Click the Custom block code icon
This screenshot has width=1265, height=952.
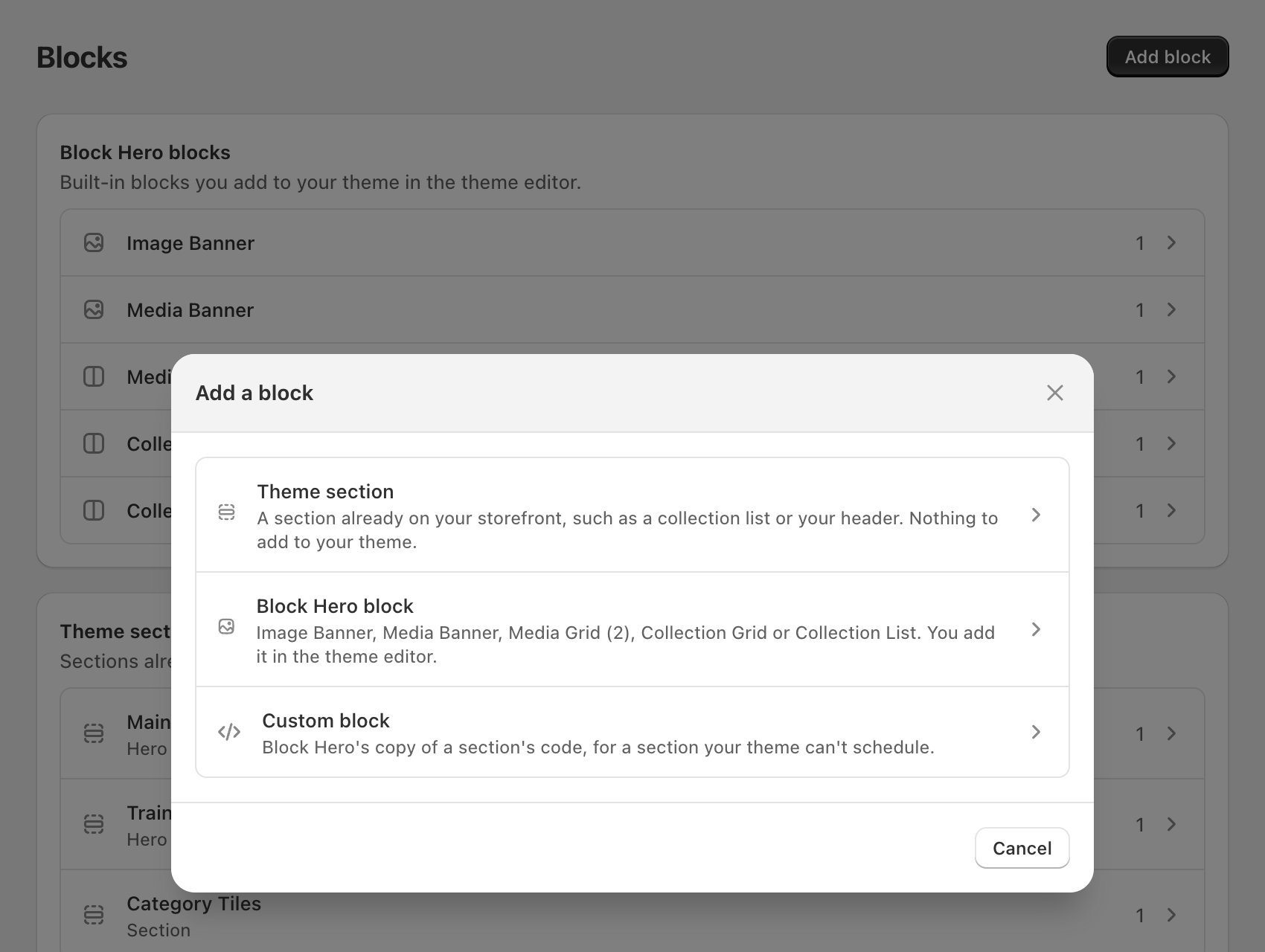coord(229,732)
